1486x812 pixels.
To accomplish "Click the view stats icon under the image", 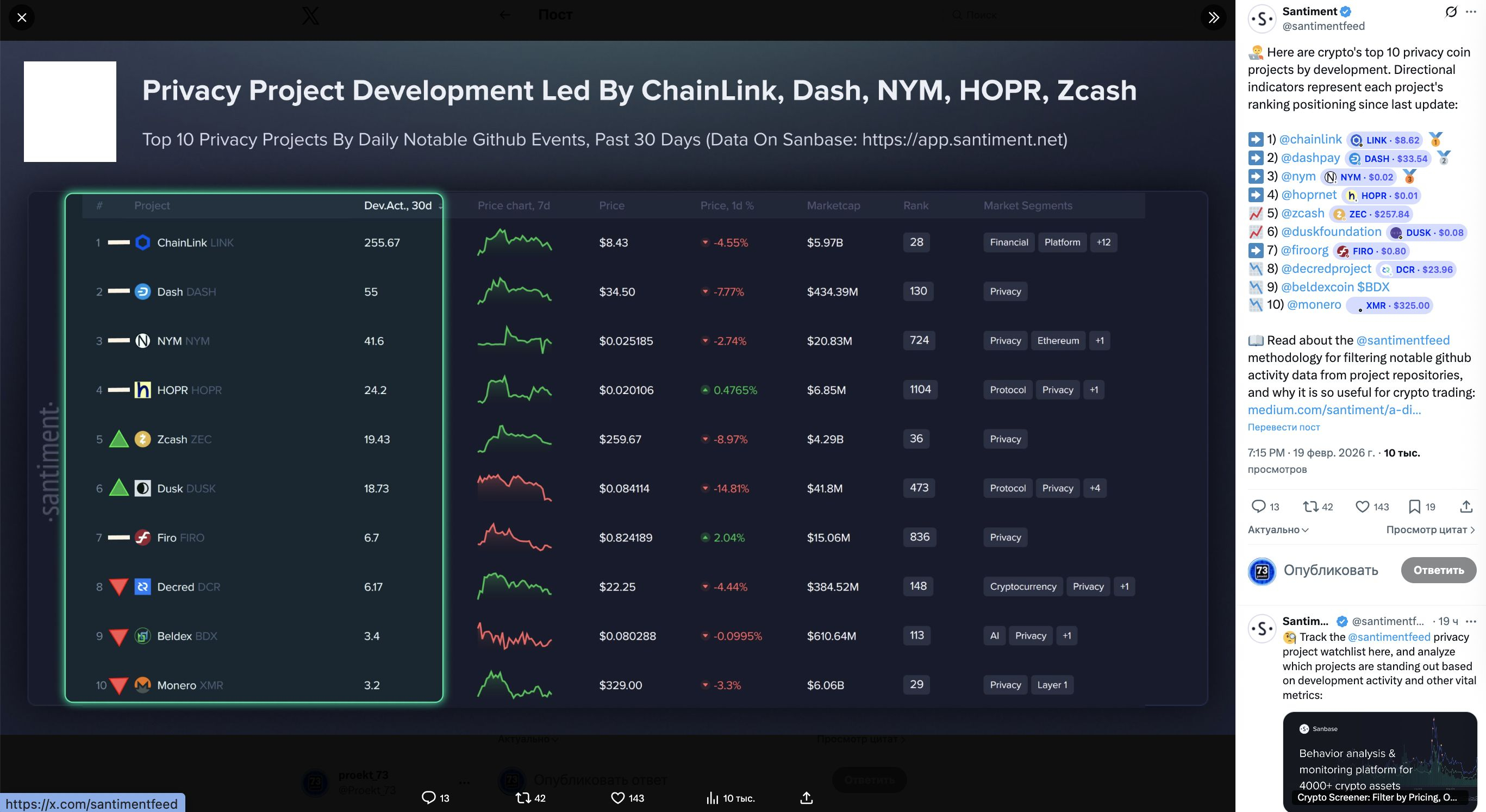I will point(713,798).
